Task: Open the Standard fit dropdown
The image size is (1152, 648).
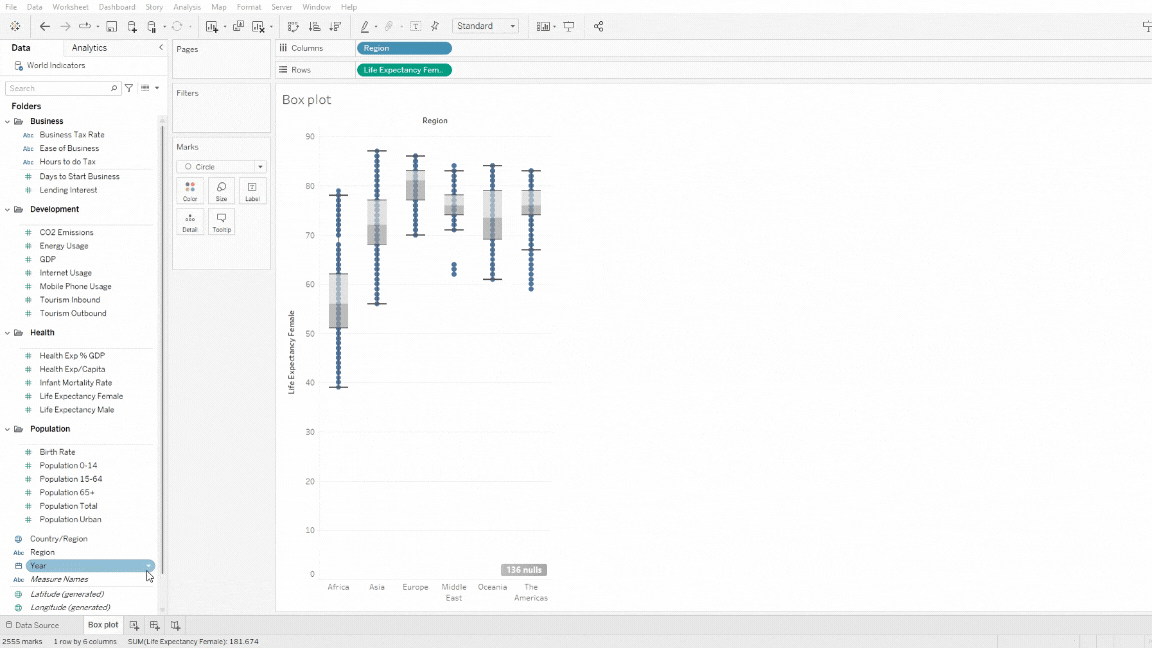Action: coord(511,26)
